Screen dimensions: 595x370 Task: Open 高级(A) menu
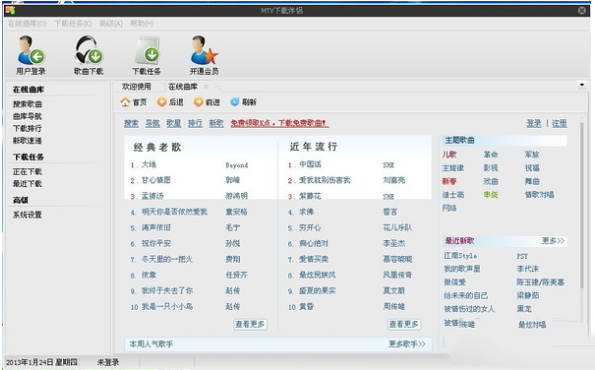click(111, 24)
